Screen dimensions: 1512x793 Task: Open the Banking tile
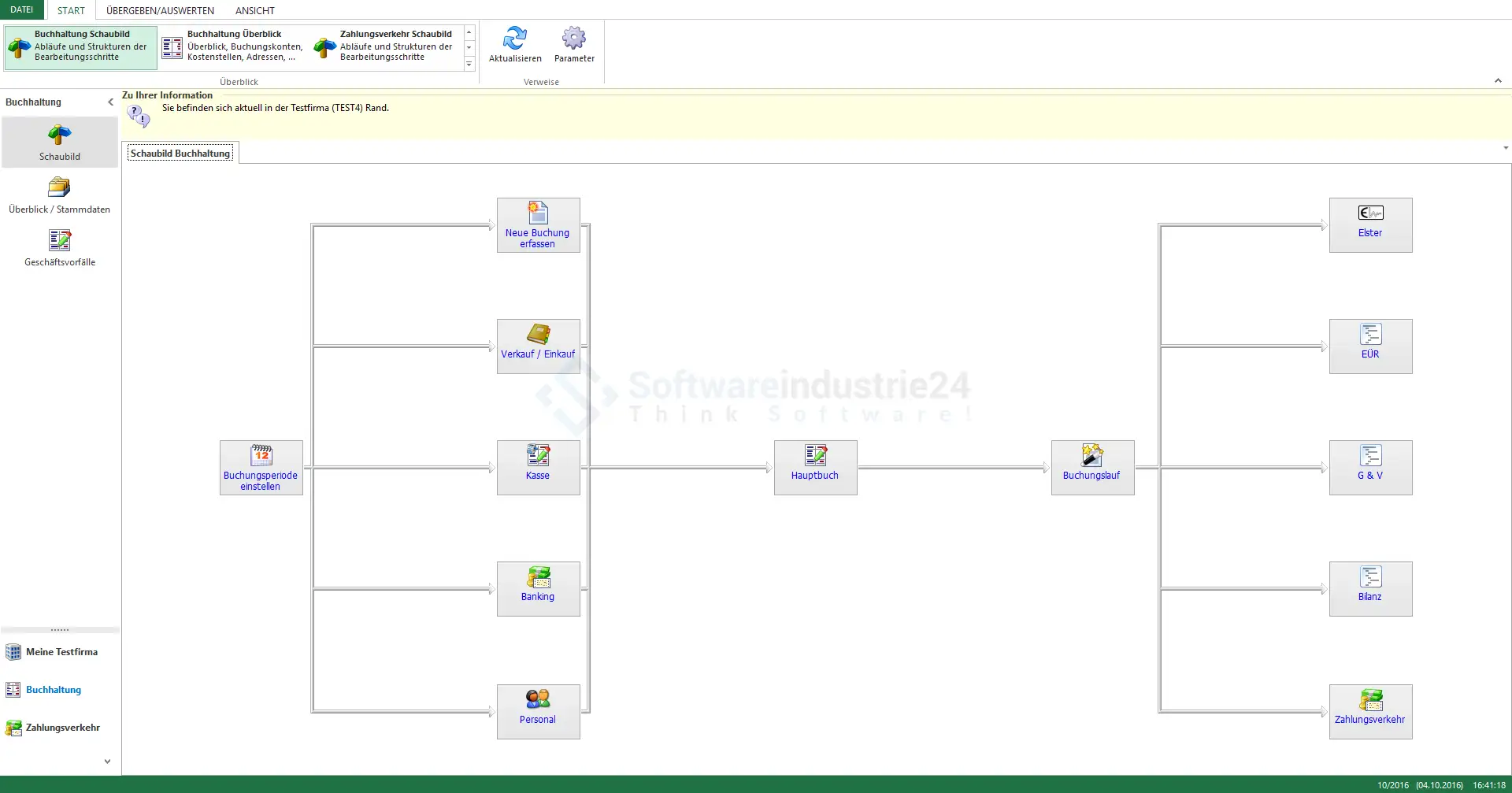538,588
